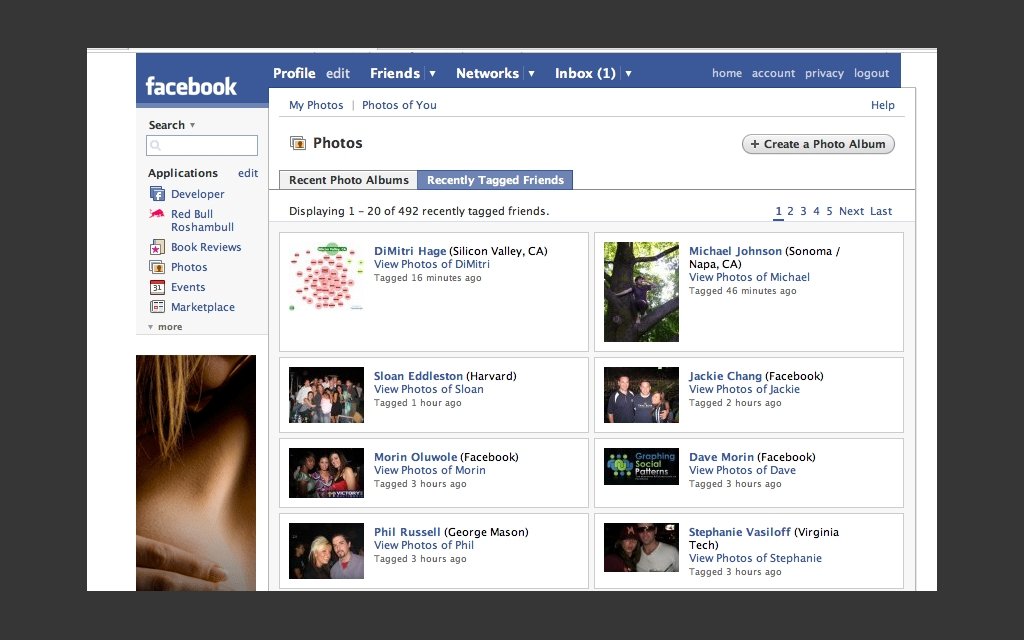
Task: Open the Friends dropdown arrow
Action: (432, 73)
